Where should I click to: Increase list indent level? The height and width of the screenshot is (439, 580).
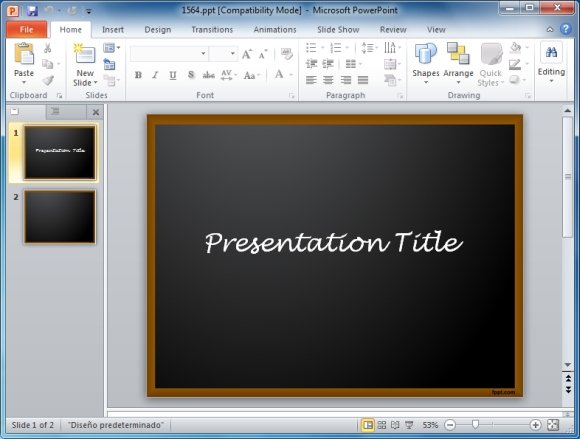[328, 64]
